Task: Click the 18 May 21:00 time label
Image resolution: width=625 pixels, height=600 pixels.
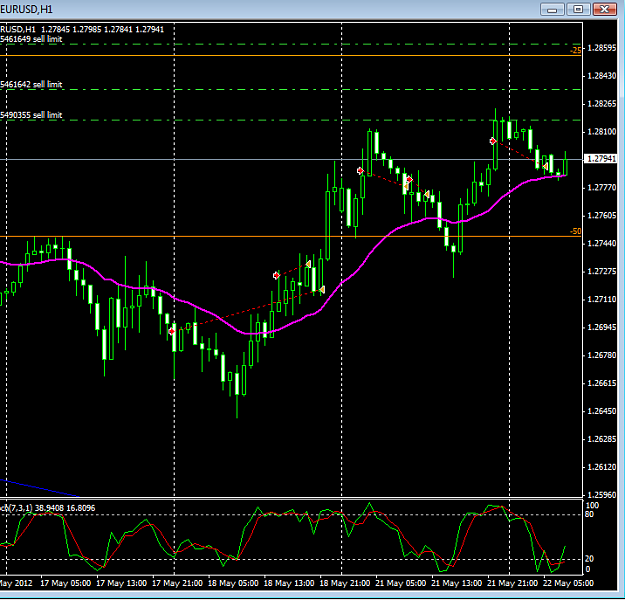Action: (x=345, y=583)
